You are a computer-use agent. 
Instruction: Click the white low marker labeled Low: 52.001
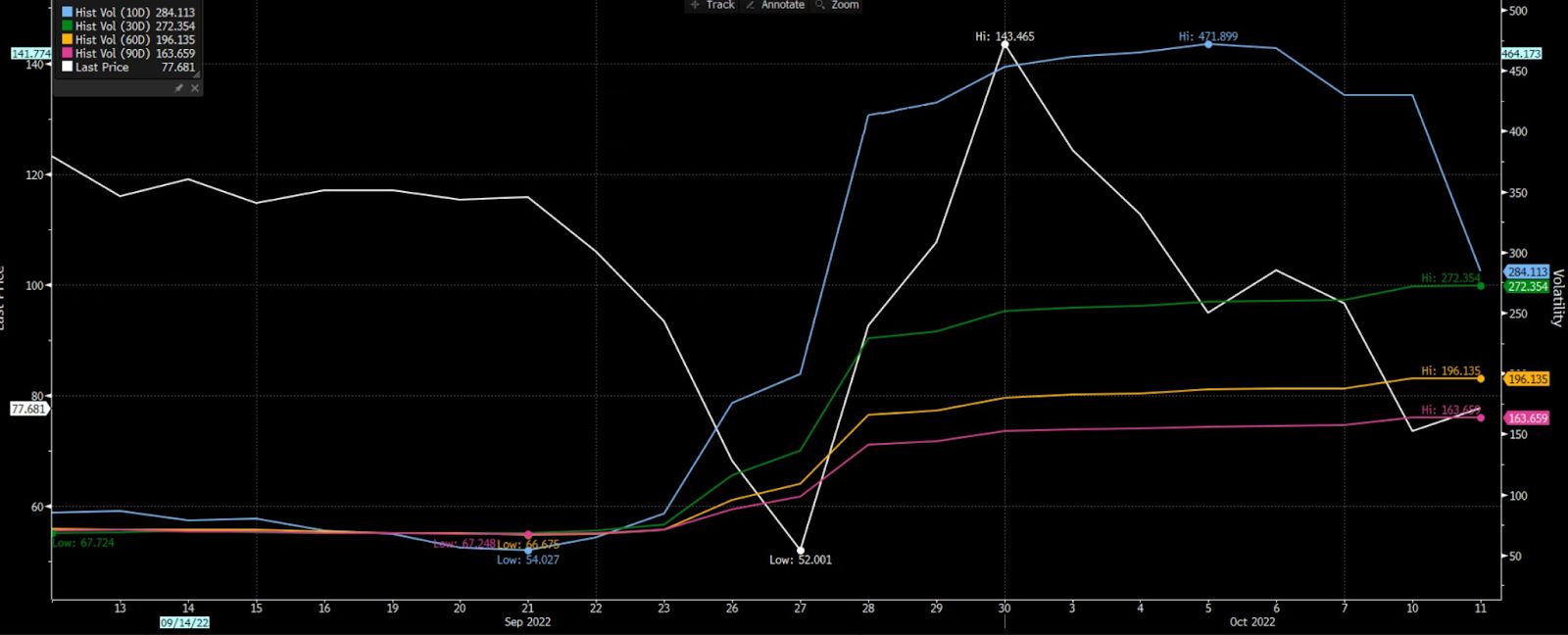801,551
